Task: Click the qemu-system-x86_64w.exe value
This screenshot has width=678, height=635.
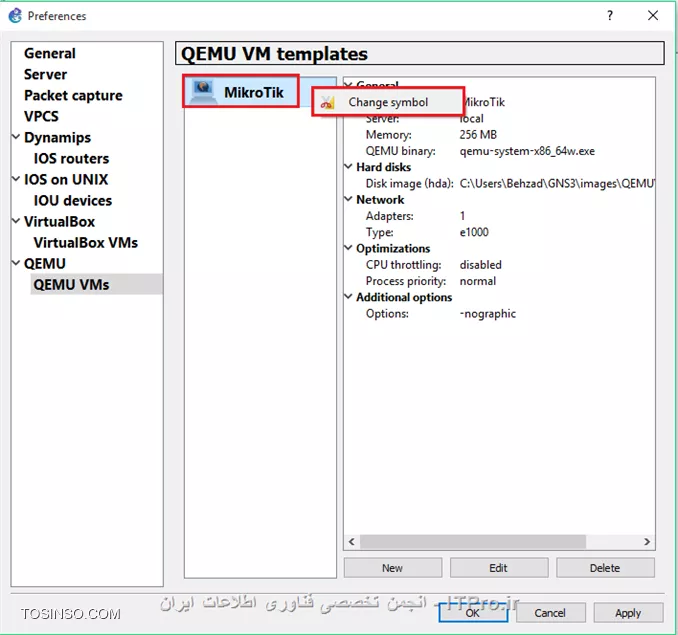Action: 527,151
